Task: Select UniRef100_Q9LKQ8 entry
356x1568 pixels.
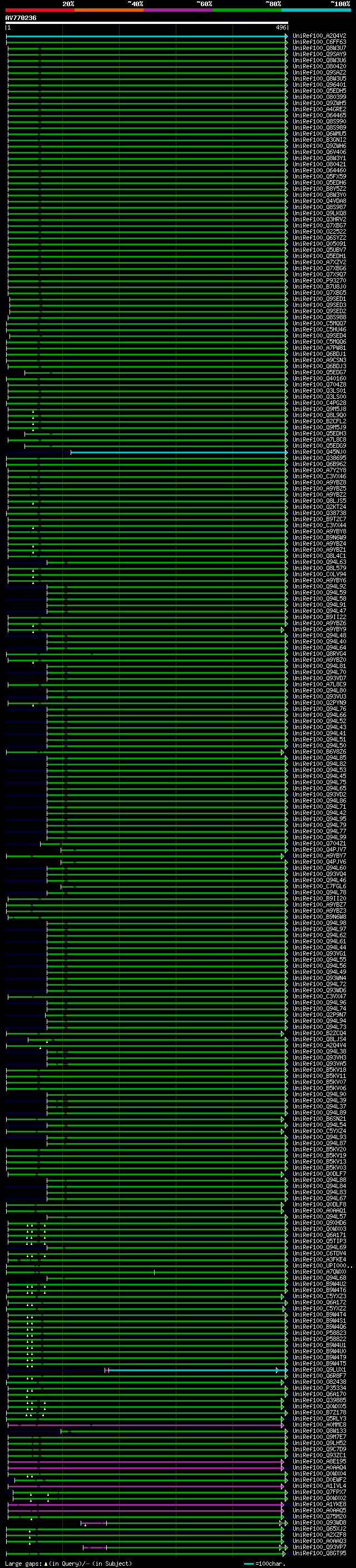Action: (x=319, y=213)
